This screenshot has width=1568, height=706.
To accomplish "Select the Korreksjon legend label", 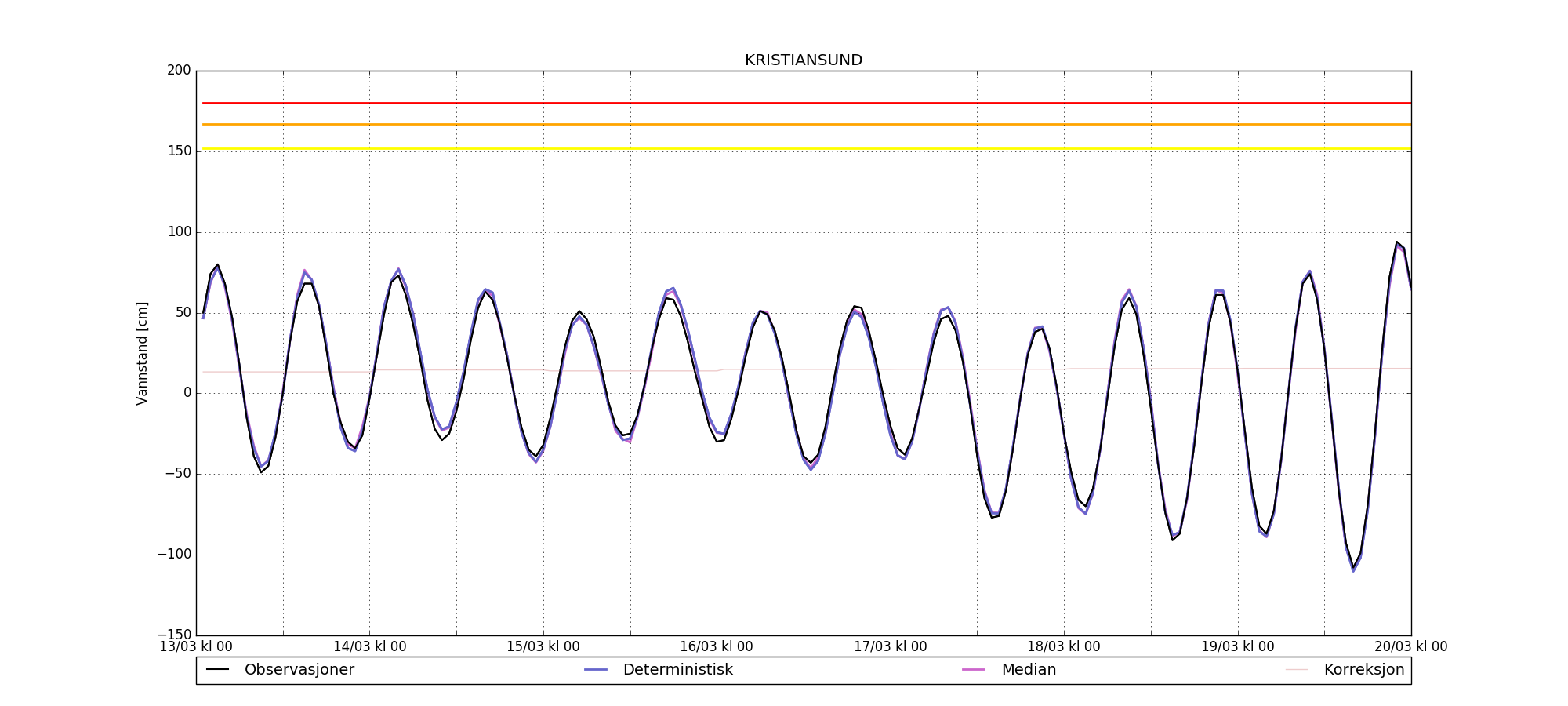I will pyautogui.click(x=1363, y=670).
